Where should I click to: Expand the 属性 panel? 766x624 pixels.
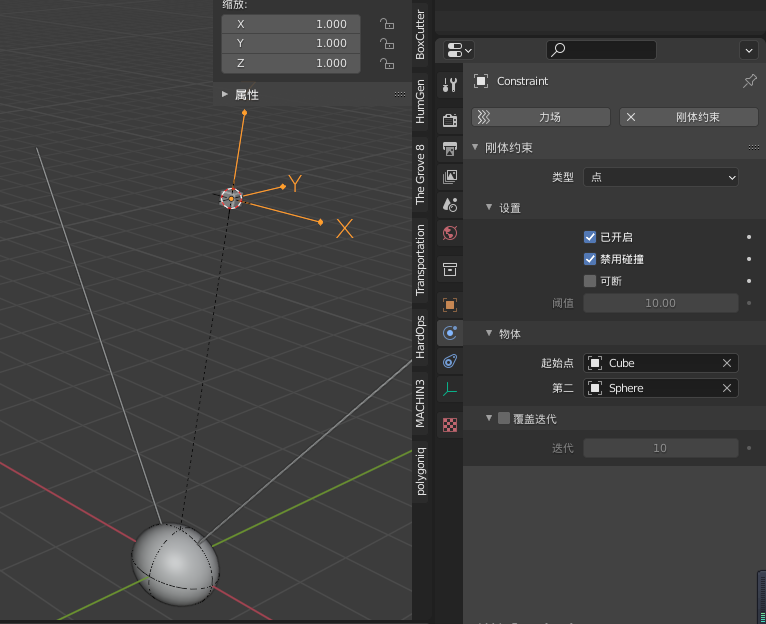(x=225, y=94)
